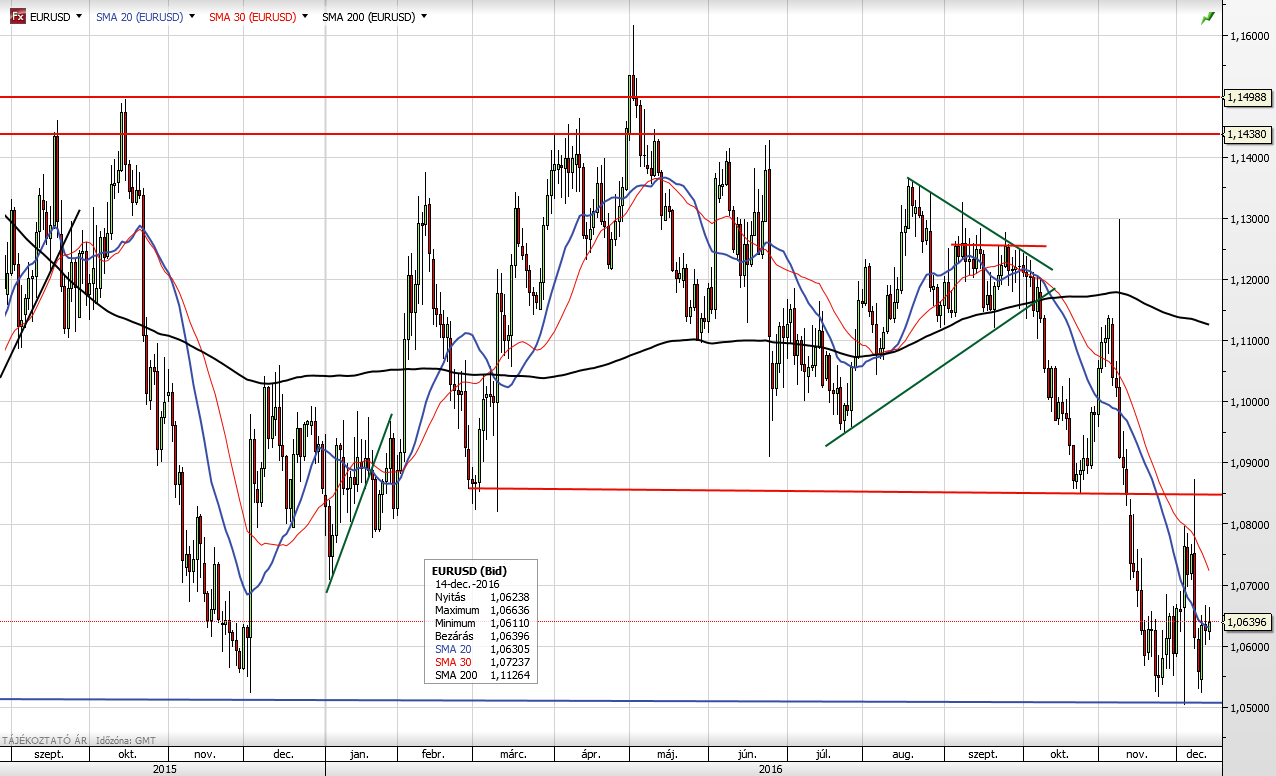
Task: Open the EURUSD instrument dropdown
Action: click(78, 17)
